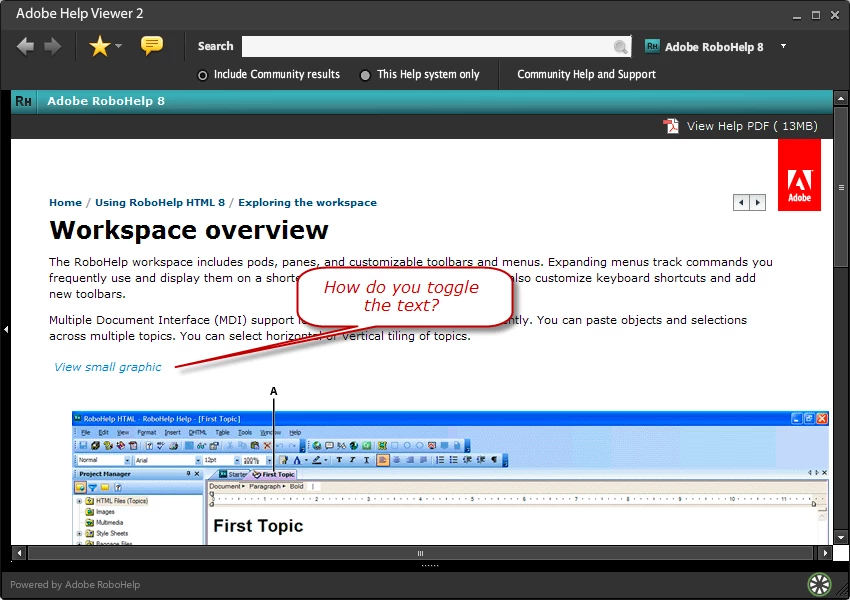
Task: Click the vertical scrollbar up arrow
Action: pyautogui.click(x=841, y=99)
